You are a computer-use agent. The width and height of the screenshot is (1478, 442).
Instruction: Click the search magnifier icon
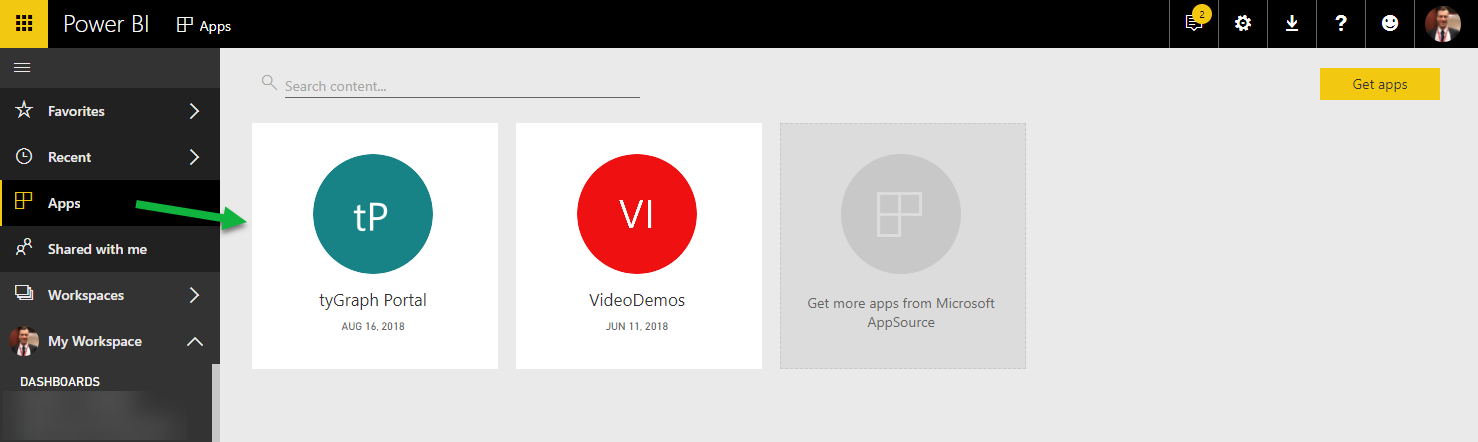pyautogui.click(x=269, y=83)
